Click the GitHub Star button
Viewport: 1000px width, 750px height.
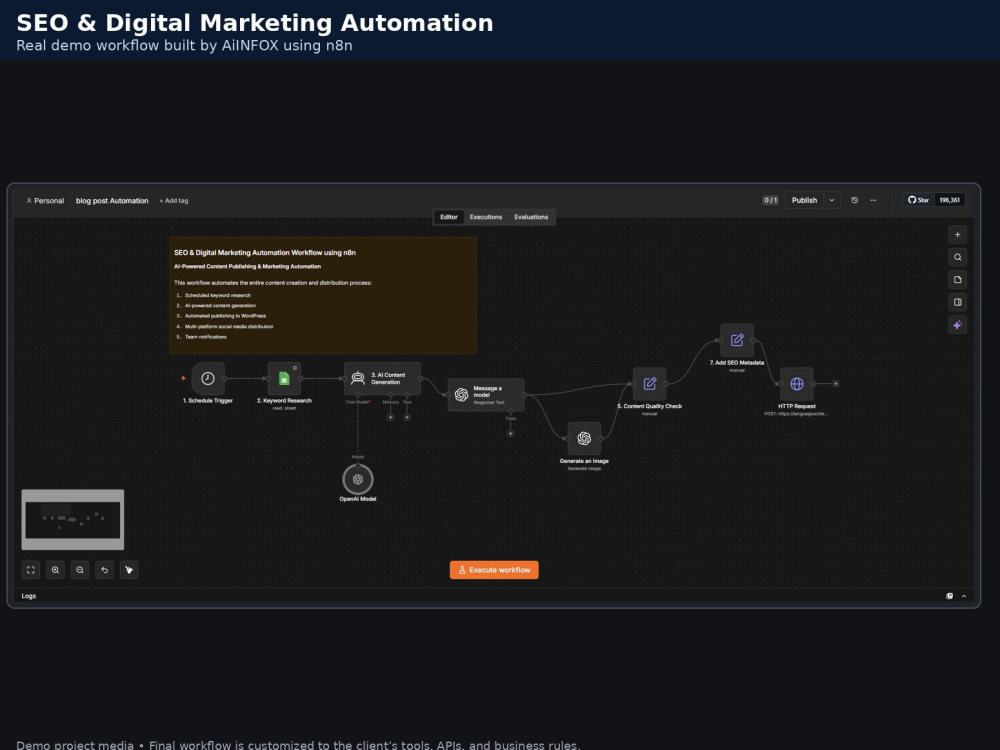coord(918,200)
